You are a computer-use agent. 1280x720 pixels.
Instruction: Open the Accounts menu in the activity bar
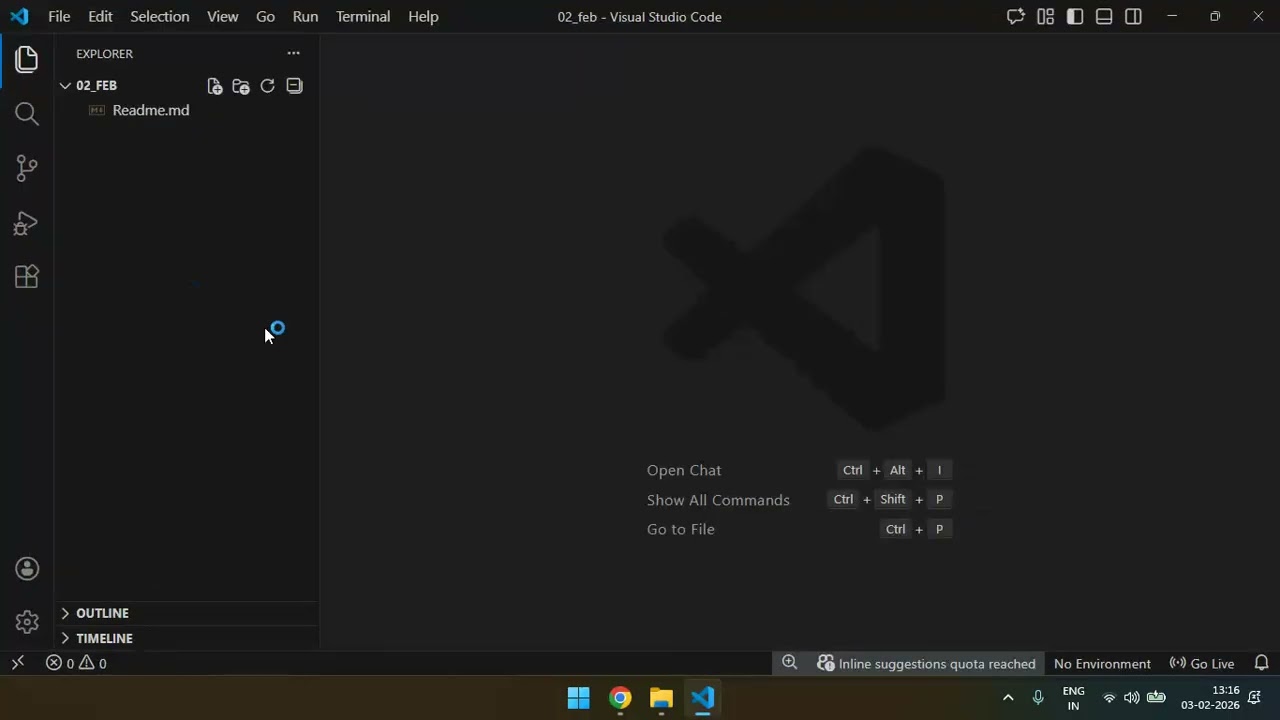click(27, 569)
